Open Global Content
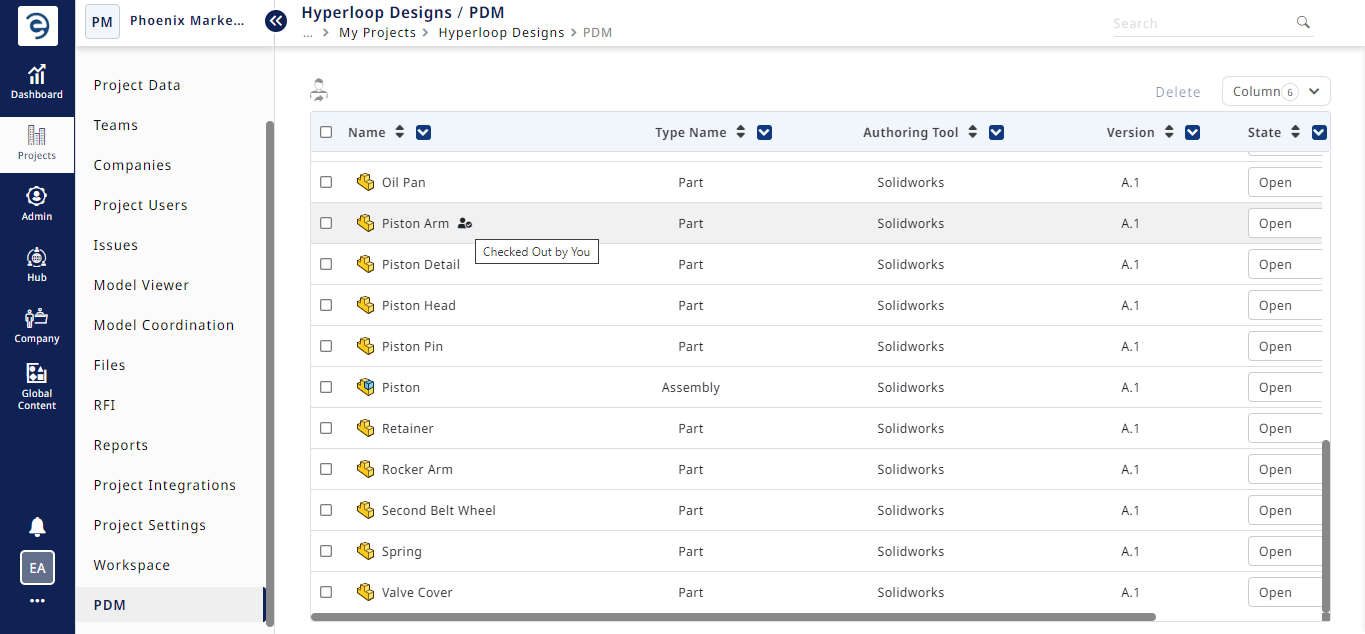Screen dimensions: 1365x634 click(37, 386)
